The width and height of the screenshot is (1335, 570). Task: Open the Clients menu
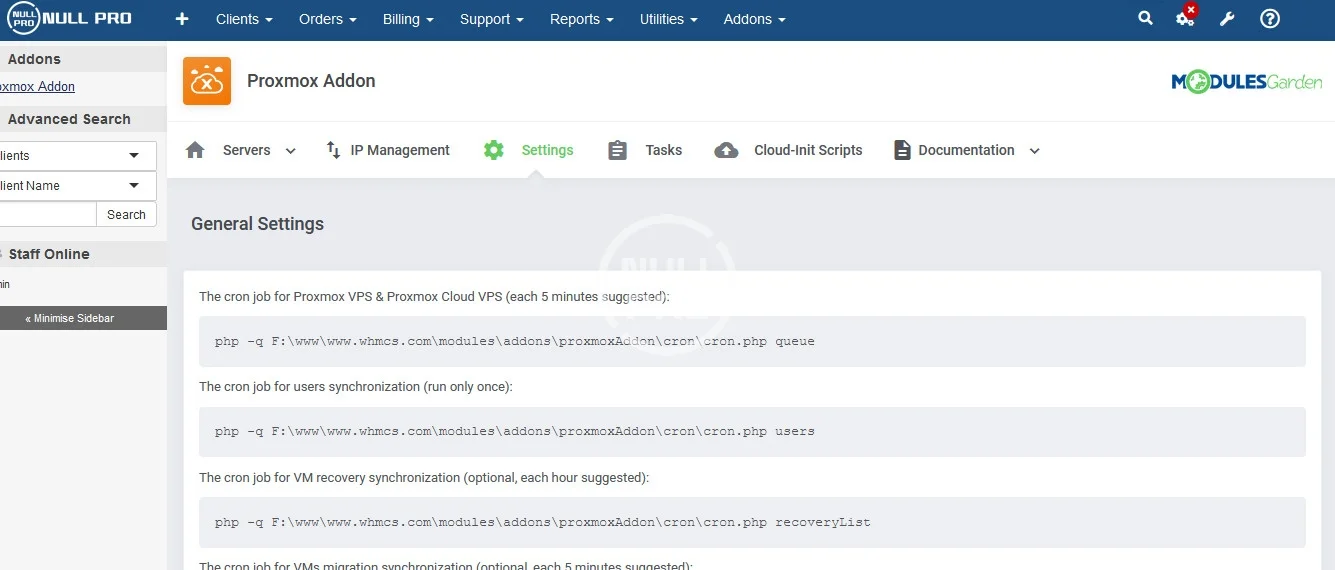pyautogui.click(x=244, y=19)
